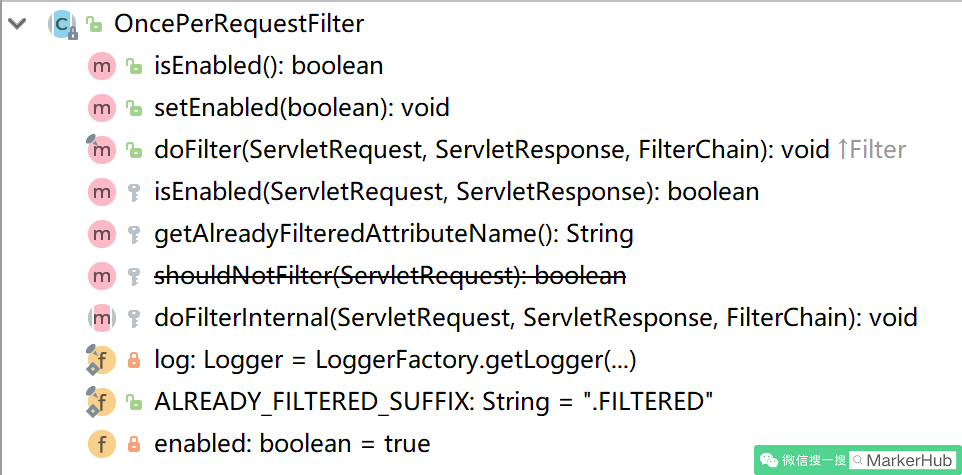
Task: Select setEnabled(boolean): void method
Action: [x=302, y=108]
